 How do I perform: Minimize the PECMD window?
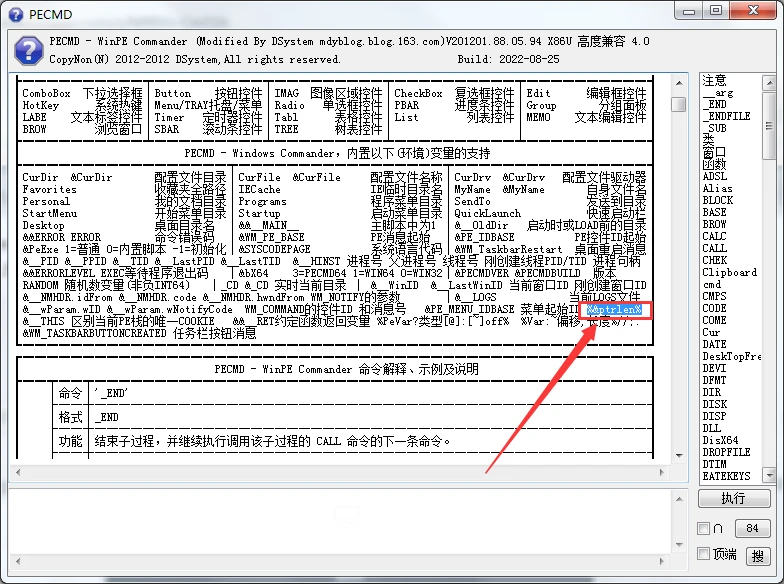coord(689,11)
